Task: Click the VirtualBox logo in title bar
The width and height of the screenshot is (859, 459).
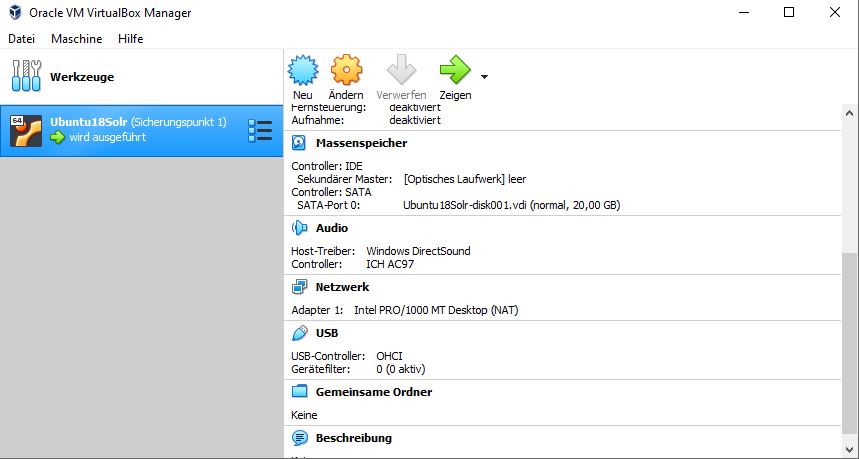Action: pos(15,12)
